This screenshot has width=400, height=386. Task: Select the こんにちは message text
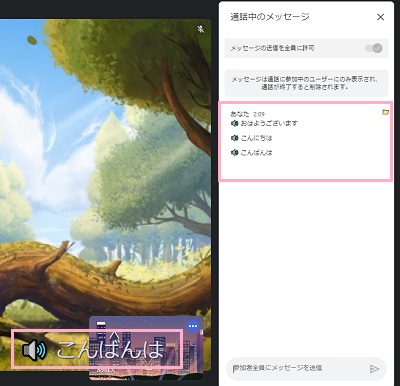tap(256, 138)
